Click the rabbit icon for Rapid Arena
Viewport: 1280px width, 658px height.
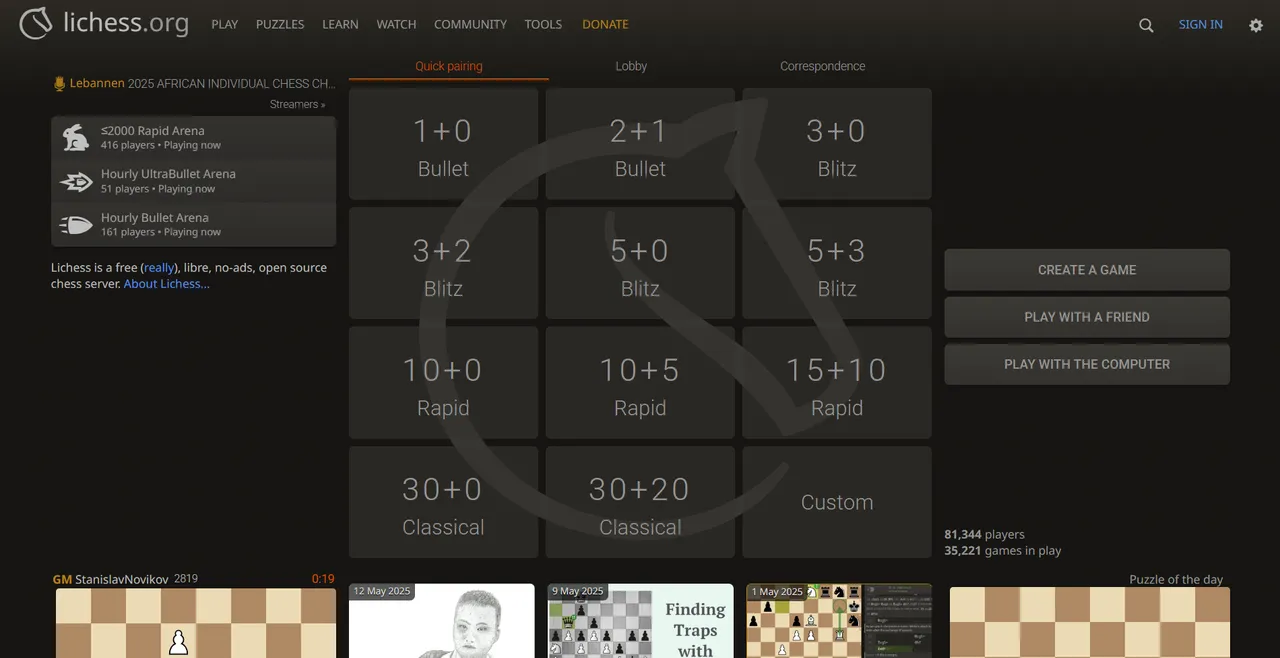click(x=76, y=138)
